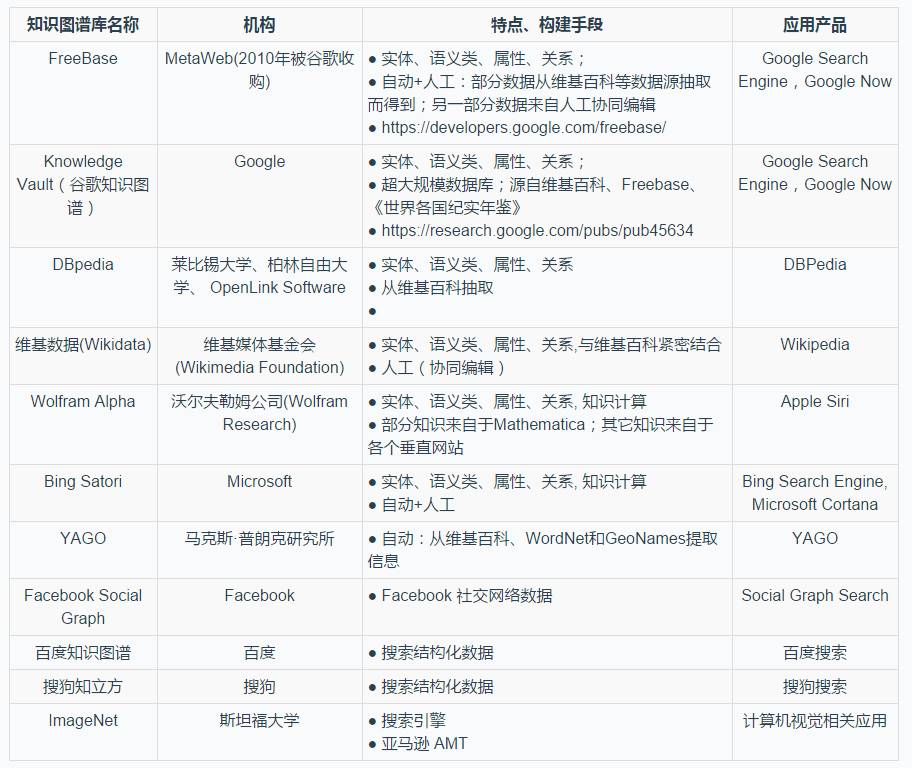Select the 搜狗知立方 name cell
The image size is (912, 768).
(83, 687)
